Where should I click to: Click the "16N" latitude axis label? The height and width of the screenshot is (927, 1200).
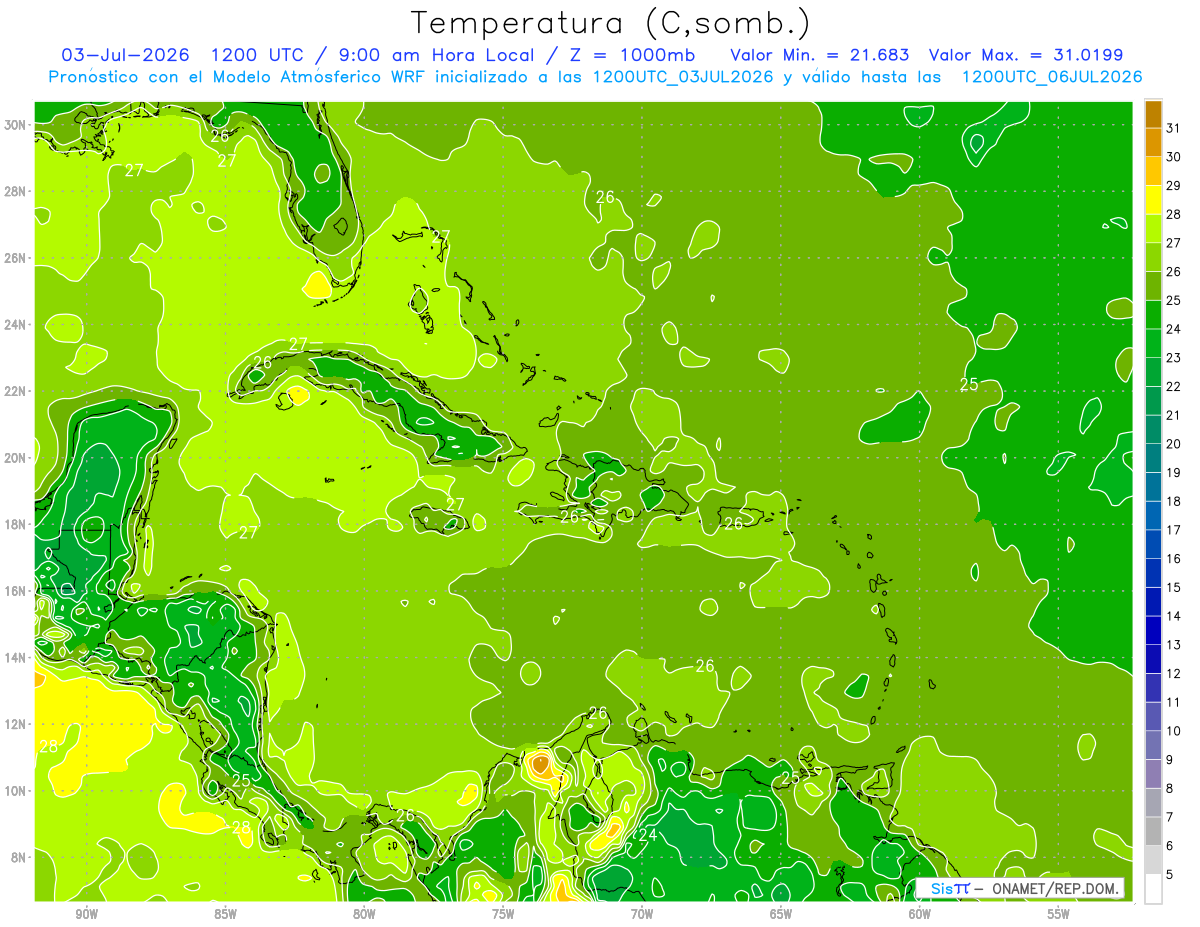(16, 591)
